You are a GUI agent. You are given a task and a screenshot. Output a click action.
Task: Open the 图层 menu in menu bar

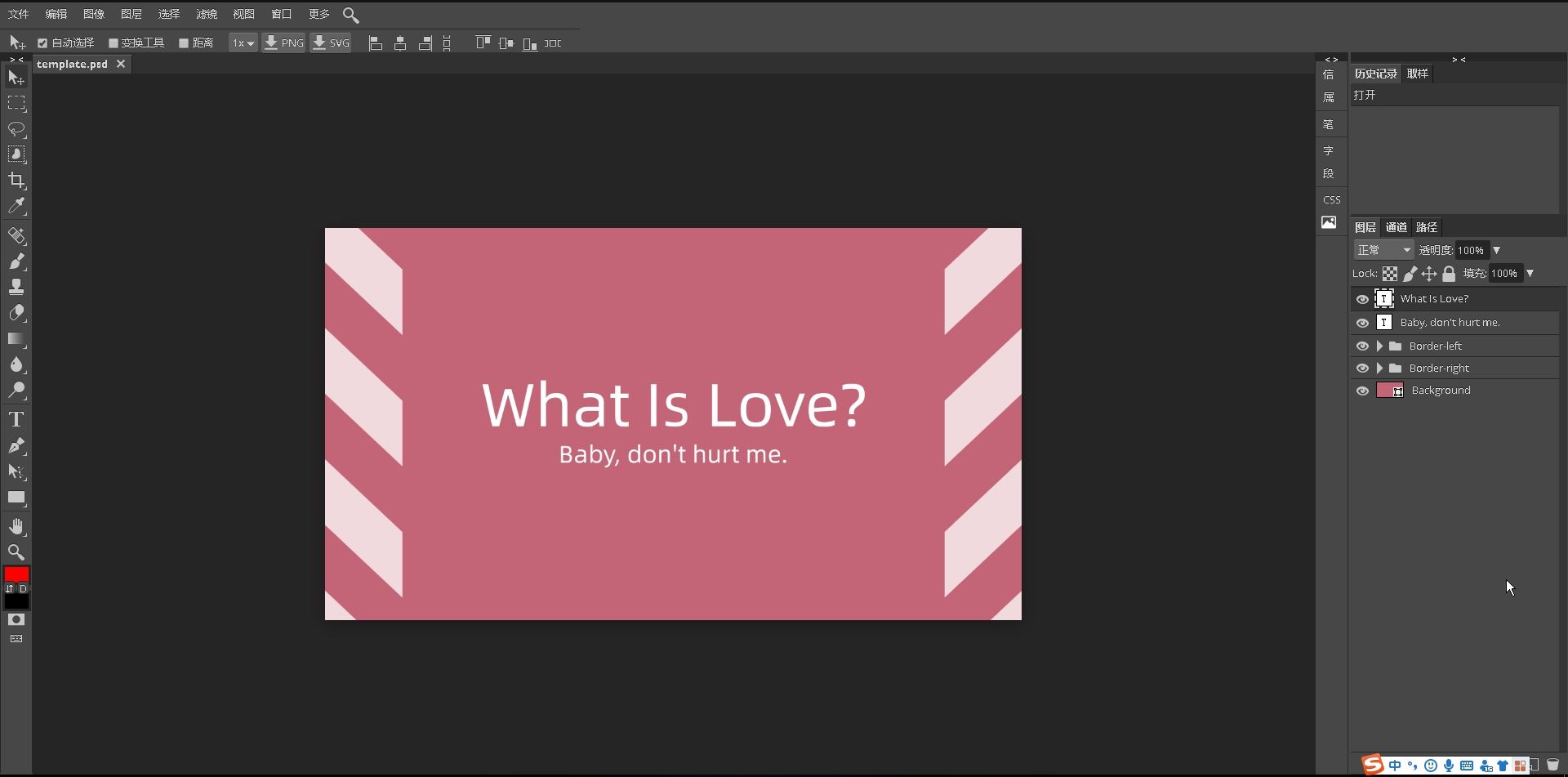131,14
